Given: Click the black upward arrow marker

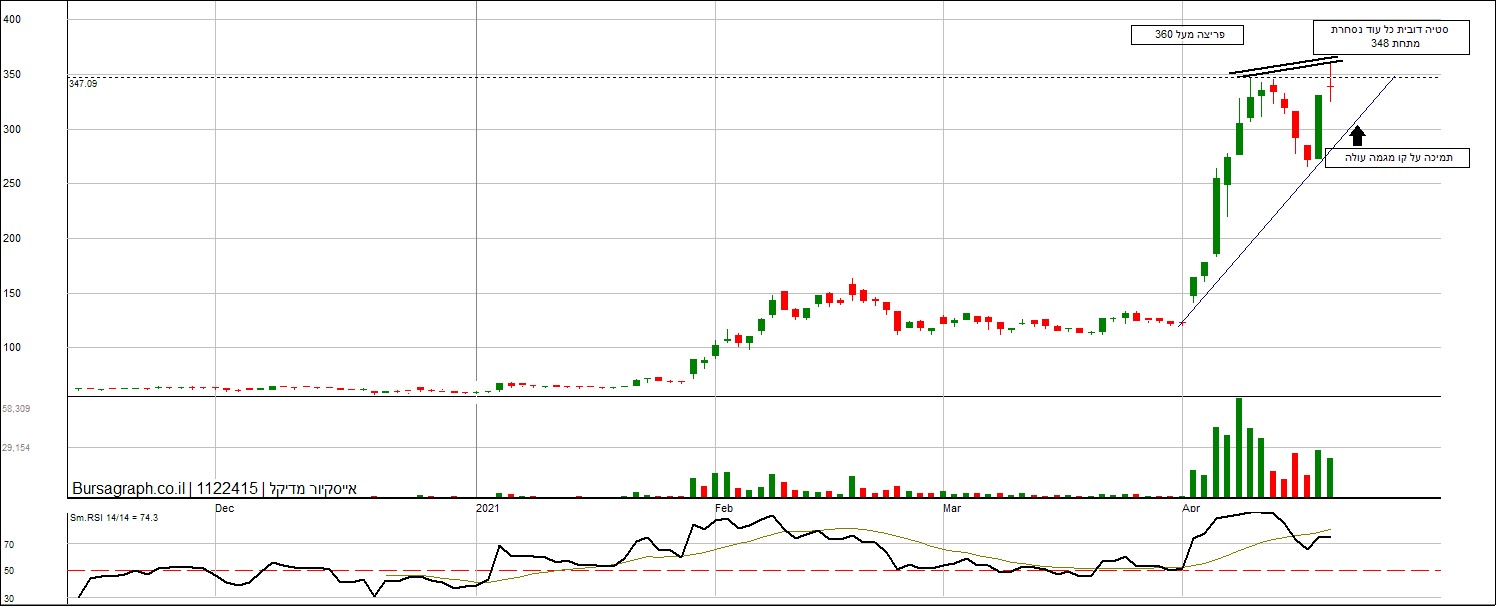Looking at the screenshot, I should pos(1356,136).
